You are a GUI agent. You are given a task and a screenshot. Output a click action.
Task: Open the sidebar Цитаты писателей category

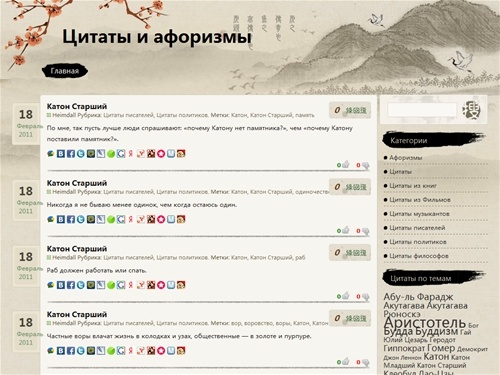click(x=417, y=228)
